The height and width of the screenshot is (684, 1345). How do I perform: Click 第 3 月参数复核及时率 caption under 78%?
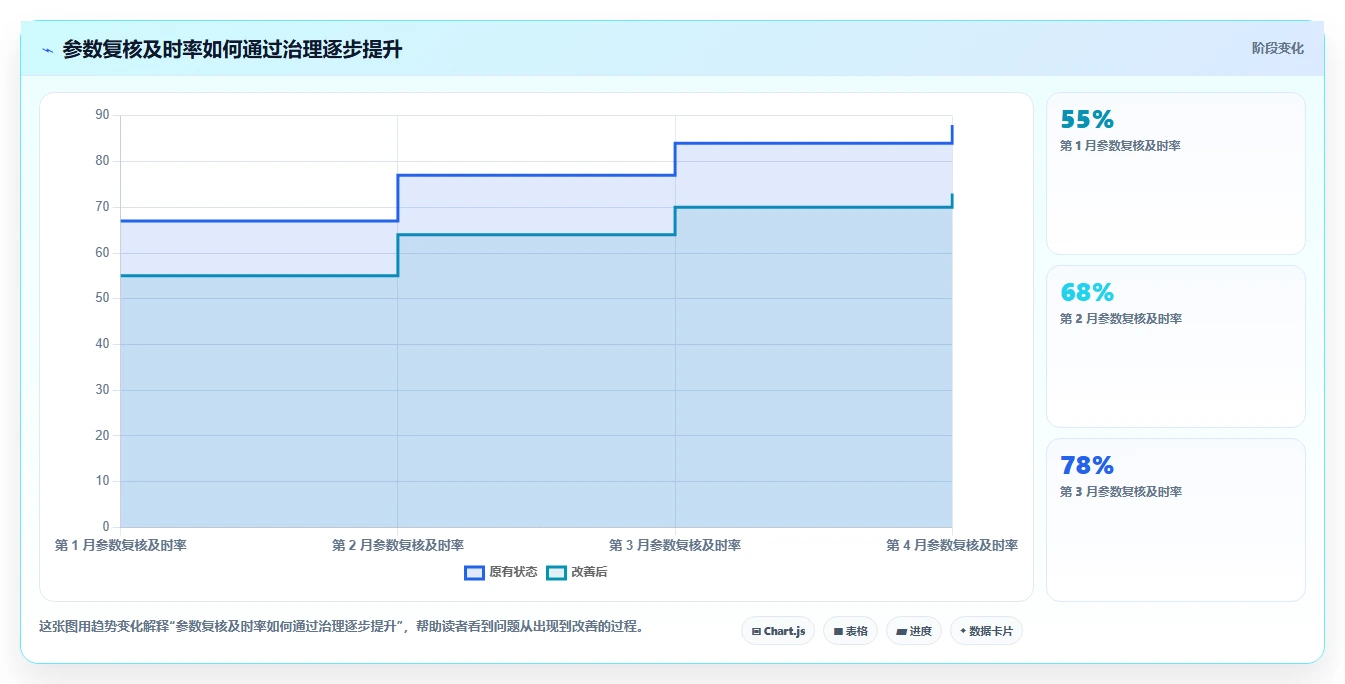pyautogui.click(x=1120, y=492)
